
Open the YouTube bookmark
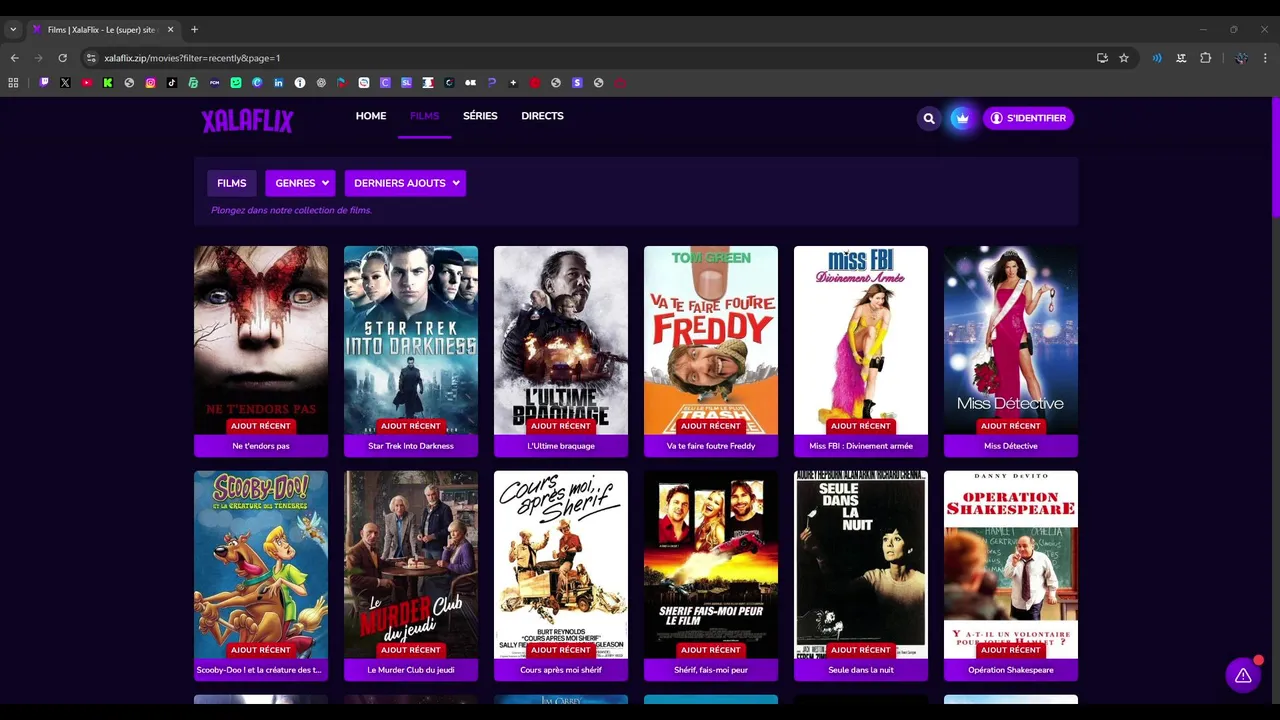(87, 83)
